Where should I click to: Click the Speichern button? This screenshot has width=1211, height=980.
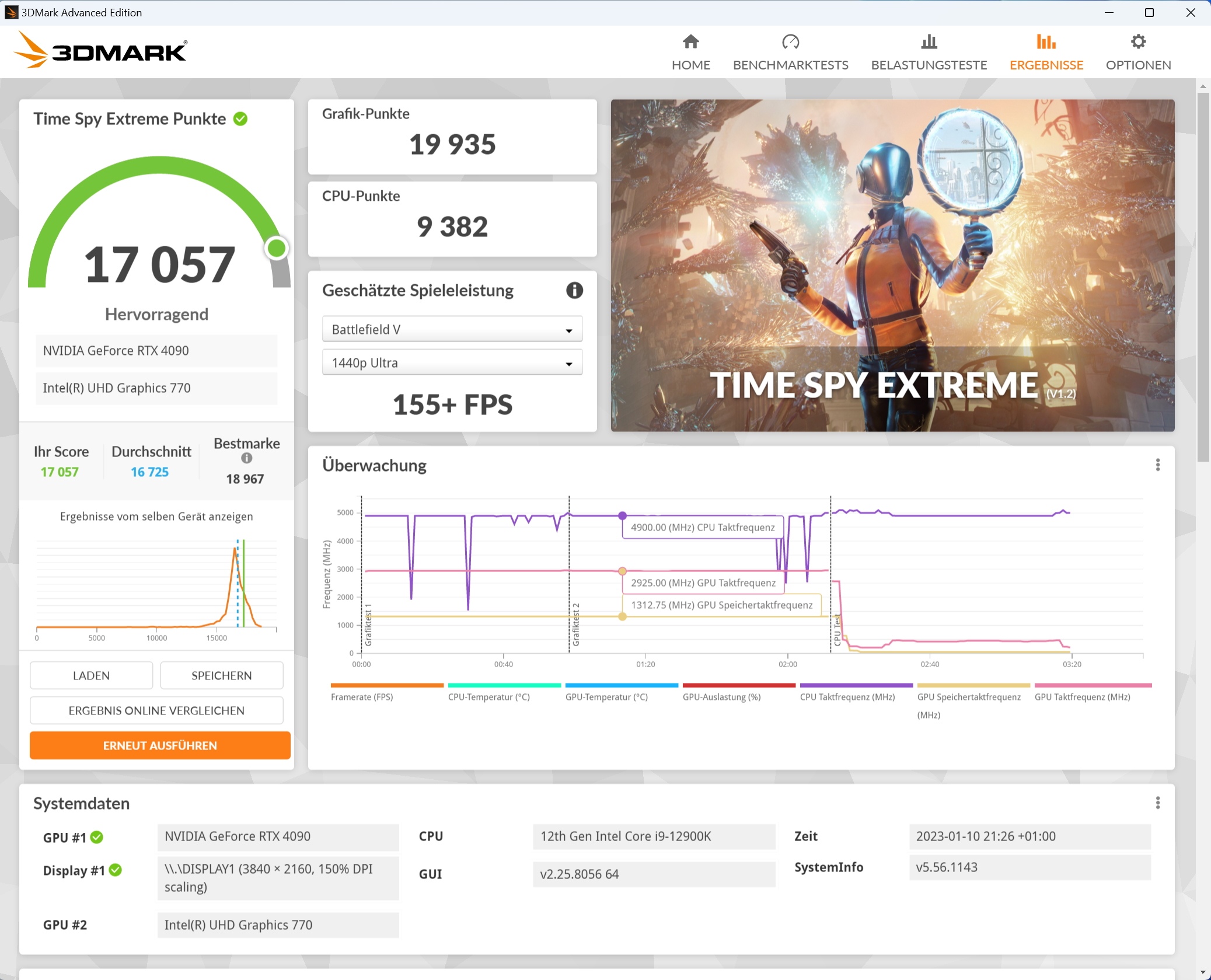click(x=221, y=675)
